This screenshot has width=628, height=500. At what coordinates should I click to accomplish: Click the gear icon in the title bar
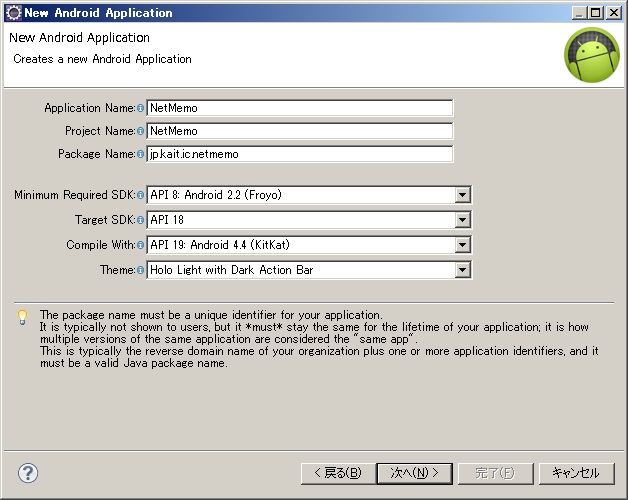[14, 13]
